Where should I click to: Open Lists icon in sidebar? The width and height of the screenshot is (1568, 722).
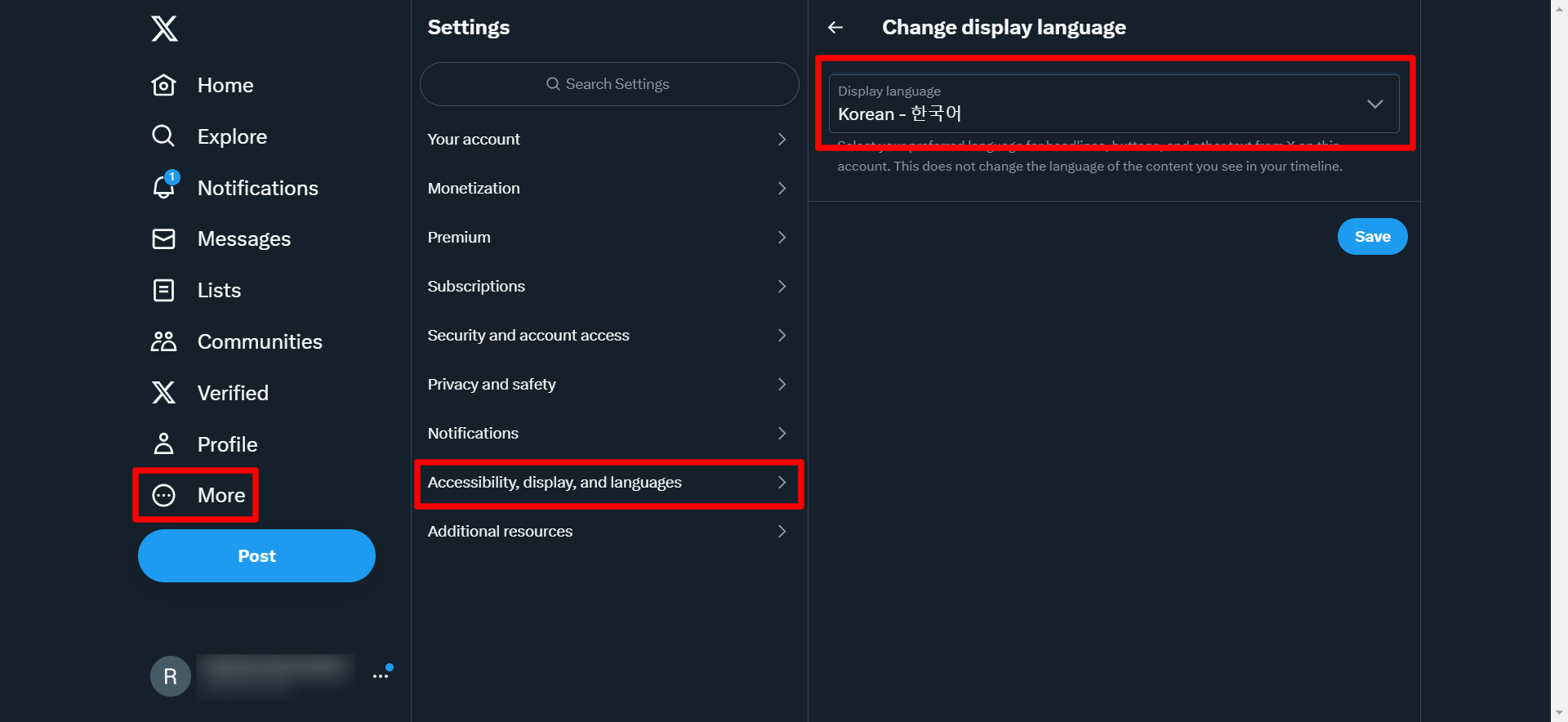(x=164, y=290)
